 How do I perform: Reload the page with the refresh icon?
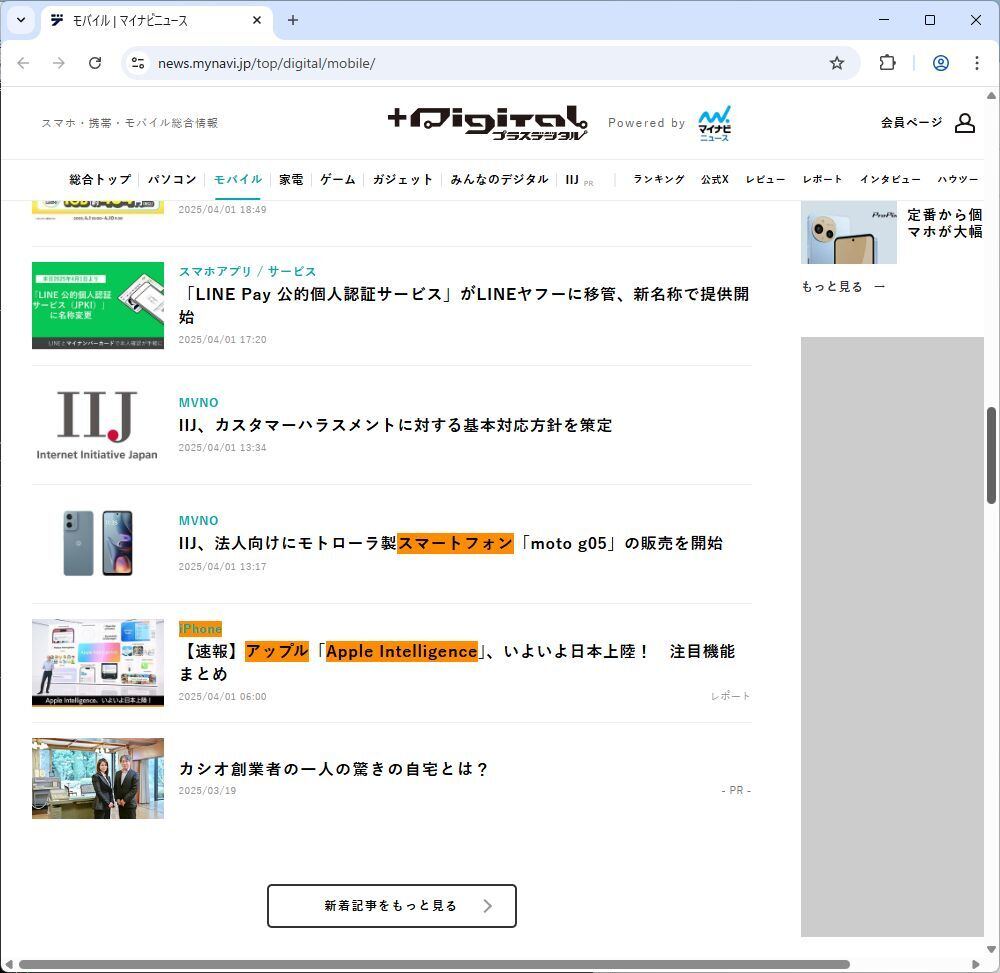coord(95,63)
